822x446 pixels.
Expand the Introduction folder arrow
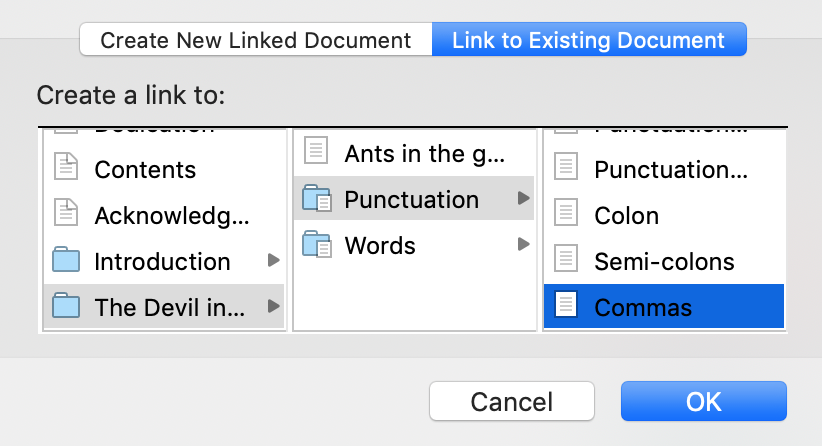(273, 262)
